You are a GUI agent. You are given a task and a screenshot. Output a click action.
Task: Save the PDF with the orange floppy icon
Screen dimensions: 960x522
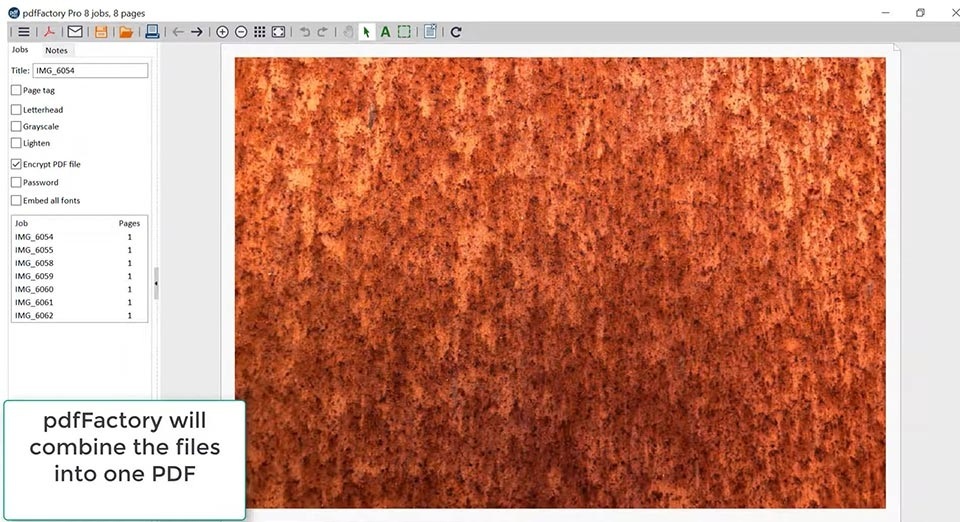pyautogui.click(x=101, y=32)
